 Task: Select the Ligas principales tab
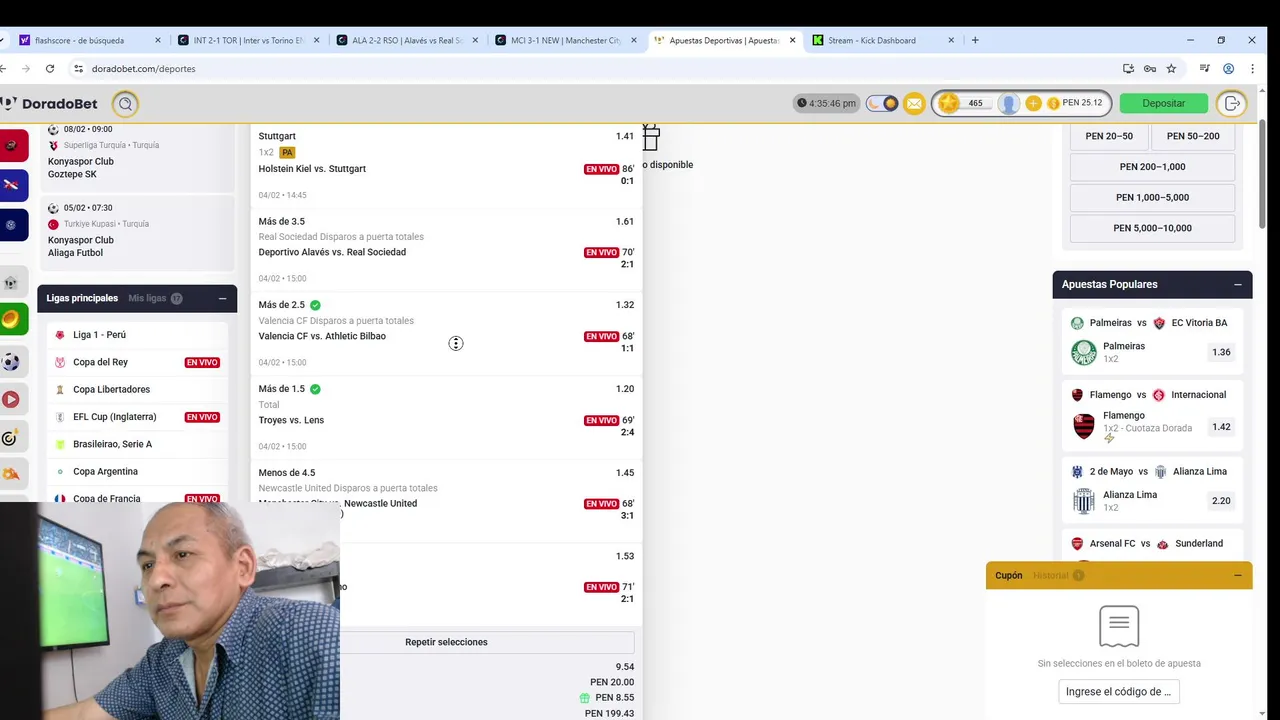(x=82, y=298)
